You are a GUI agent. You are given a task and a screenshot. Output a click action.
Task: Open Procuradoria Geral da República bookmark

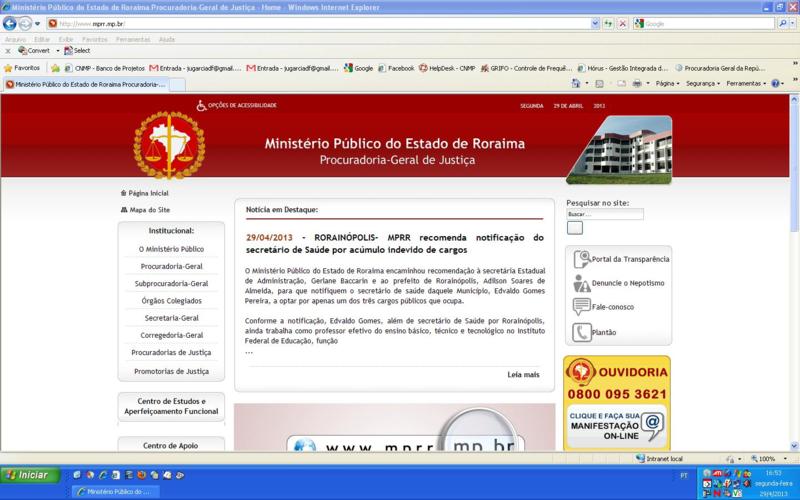click(x=719, y=68)
